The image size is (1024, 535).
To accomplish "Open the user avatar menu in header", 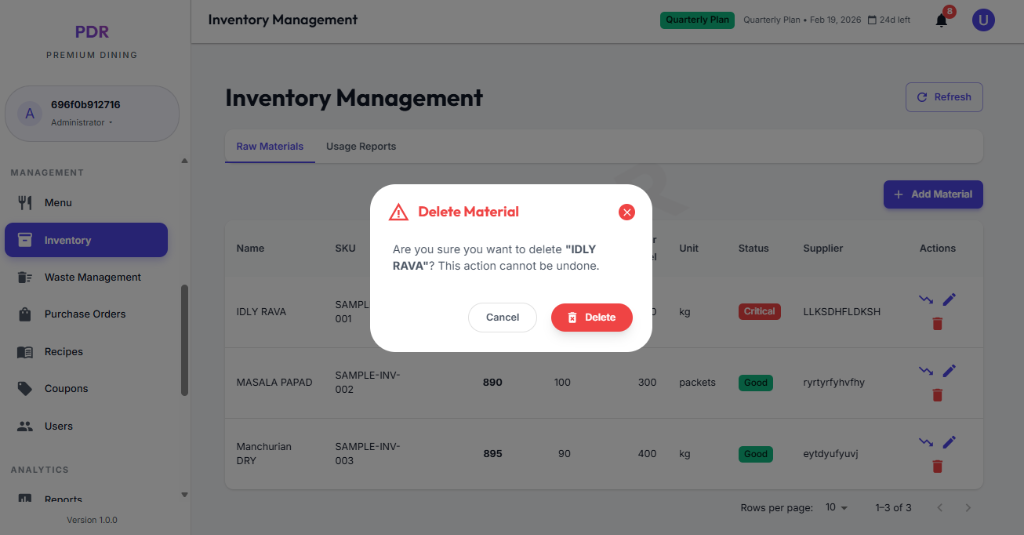I will [x=983, y=20].
